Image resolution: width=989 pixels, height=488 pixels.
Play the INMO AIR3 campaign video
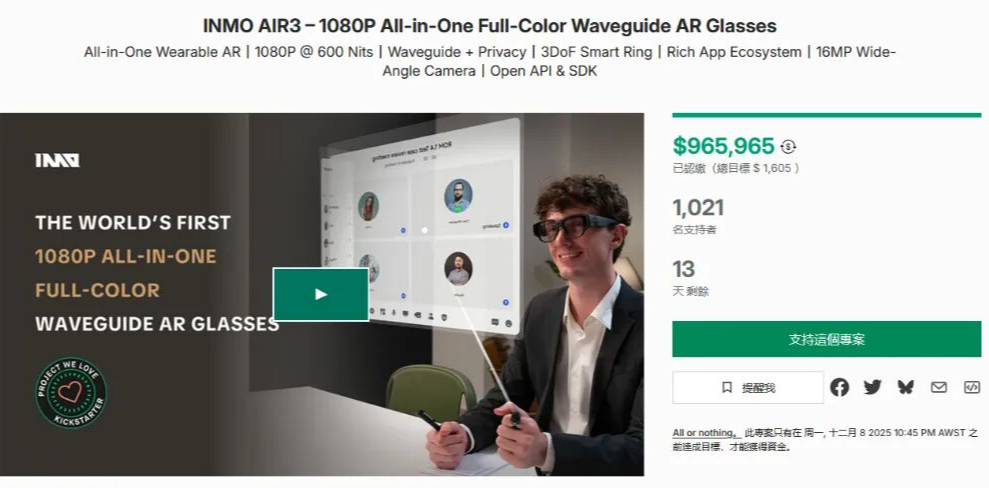tap(320, 294)
